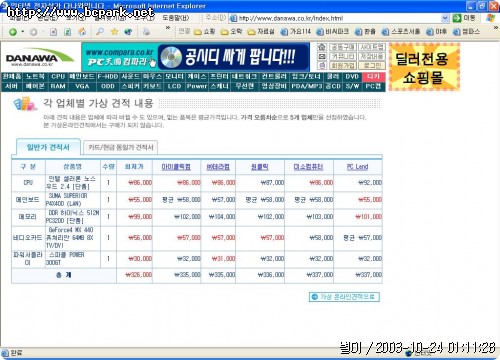Open the LCD category

pos(174,86)
